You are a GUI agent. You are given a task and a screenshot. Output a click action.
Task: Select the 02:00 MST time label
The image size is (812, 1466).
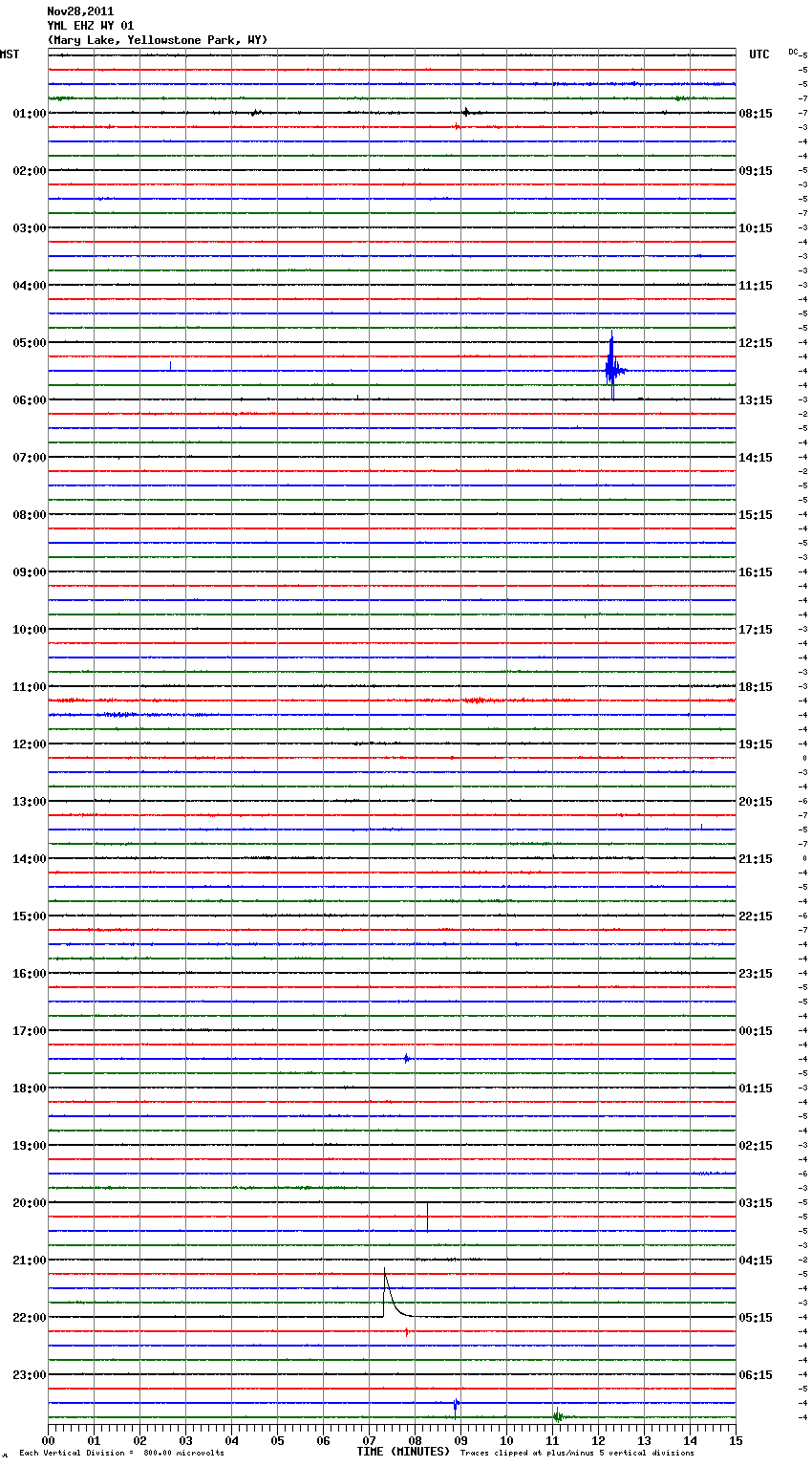[x=30, y=171]
